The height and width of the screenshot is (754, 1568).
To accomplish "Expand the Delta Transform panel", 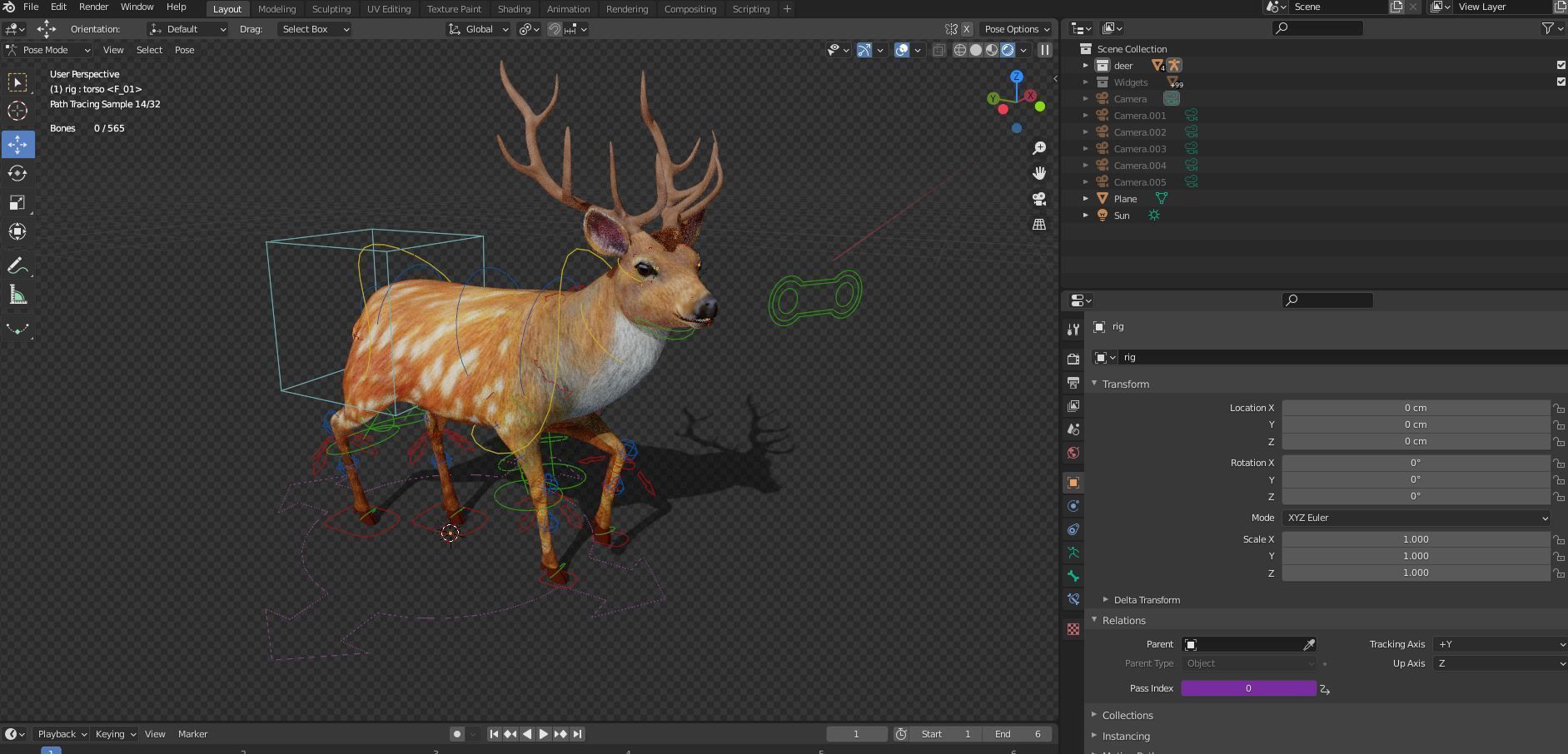I will point(1146,600).
